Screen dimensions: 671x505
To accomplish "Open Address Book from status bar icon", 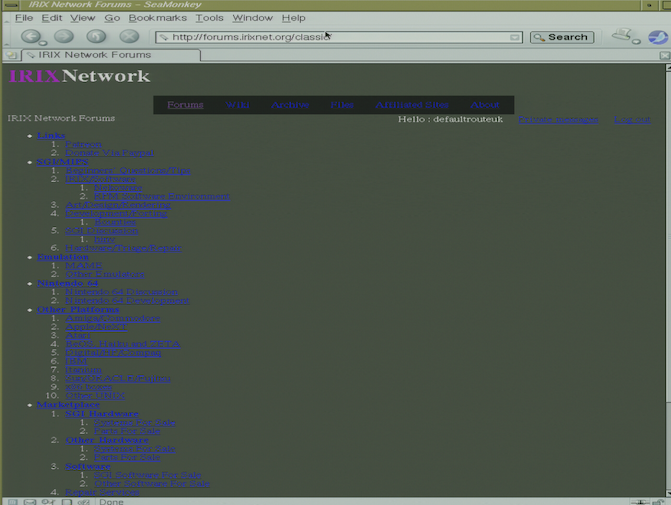I will [x=67, y=502].
